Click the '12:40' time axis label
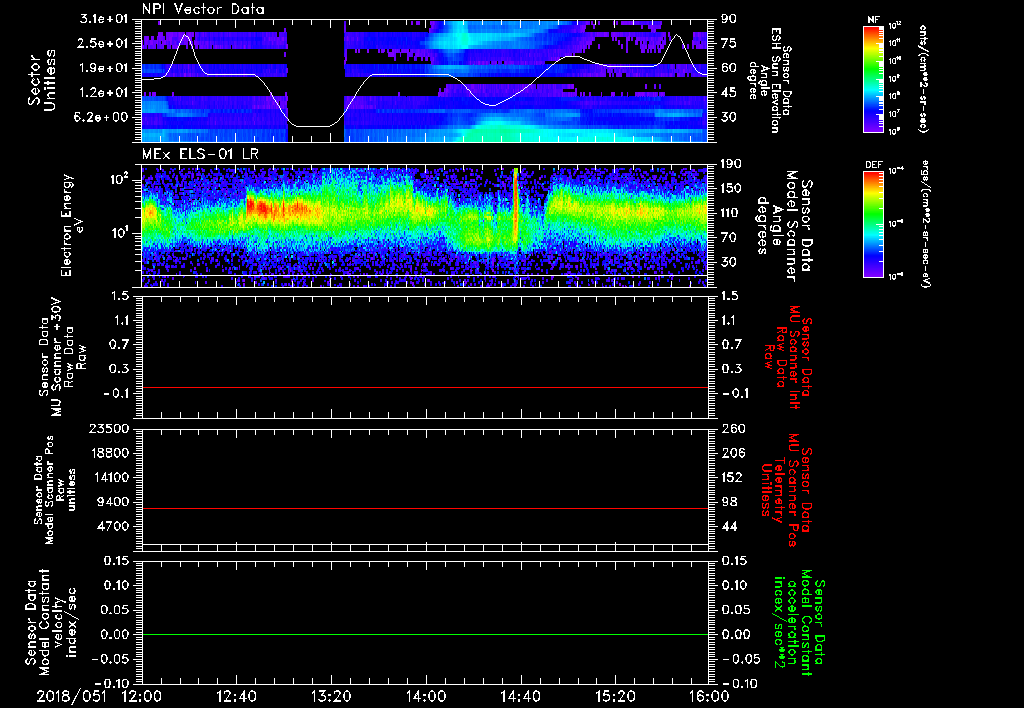Image resolution: width=1024 pixels, height=708 pixels. pos(236,697)
